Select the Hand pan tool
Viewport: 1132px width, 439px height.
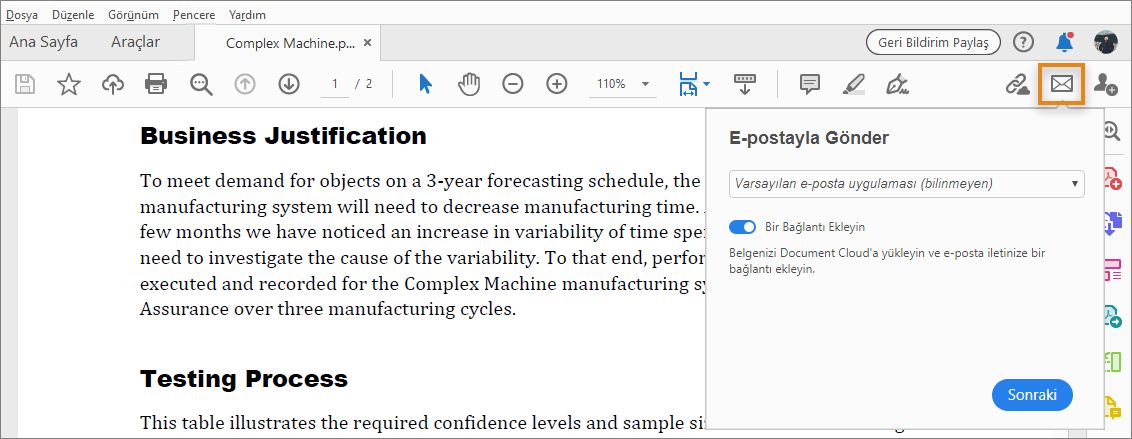pos(469,84)
